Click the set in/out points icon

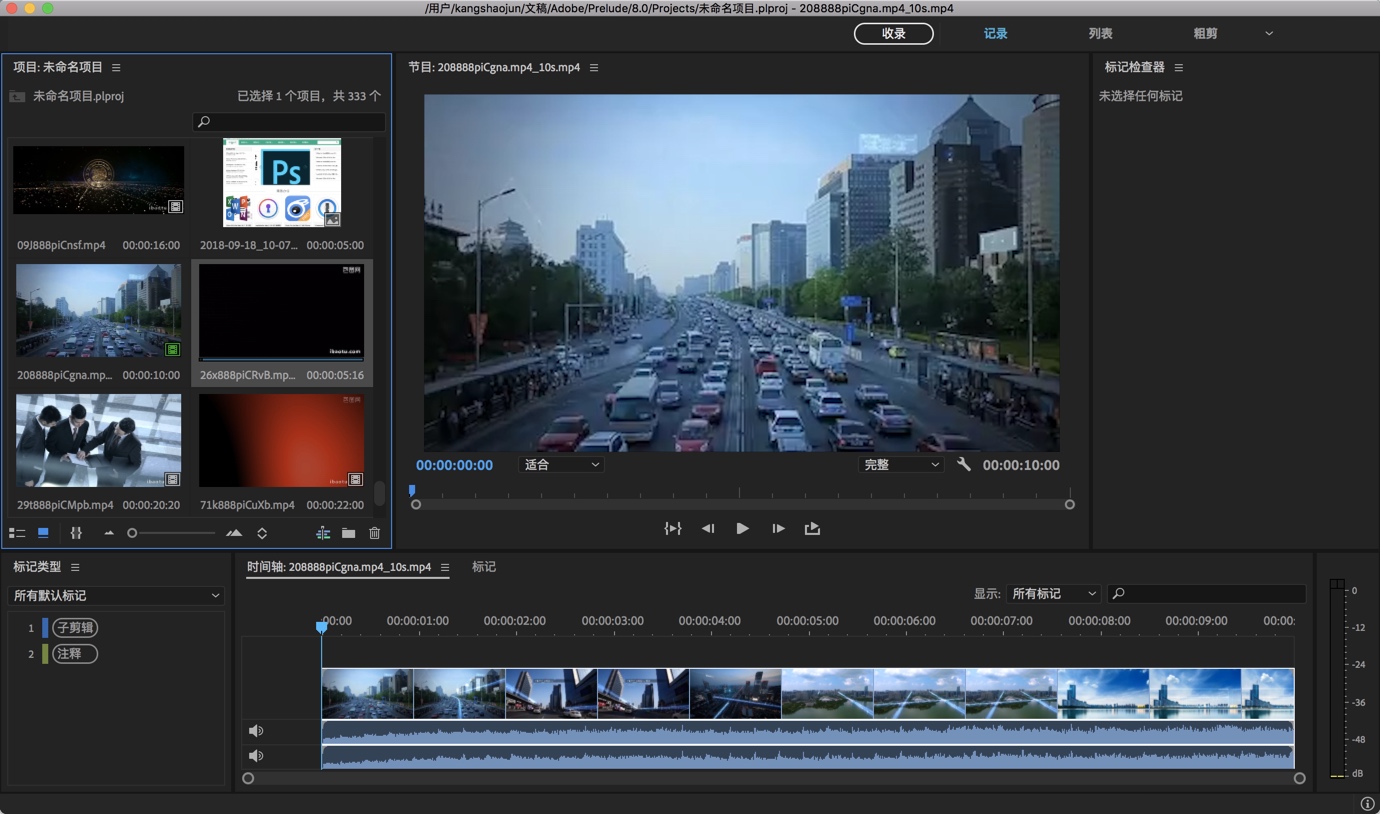pos(673,528)
